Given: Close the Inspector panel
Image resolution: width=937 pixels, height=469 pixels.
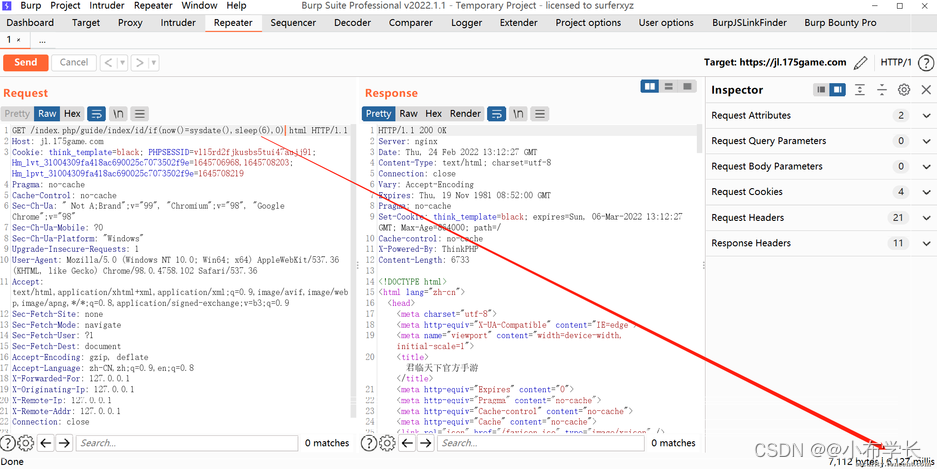Looking at the screenshot, I should (x=926, y=90).
